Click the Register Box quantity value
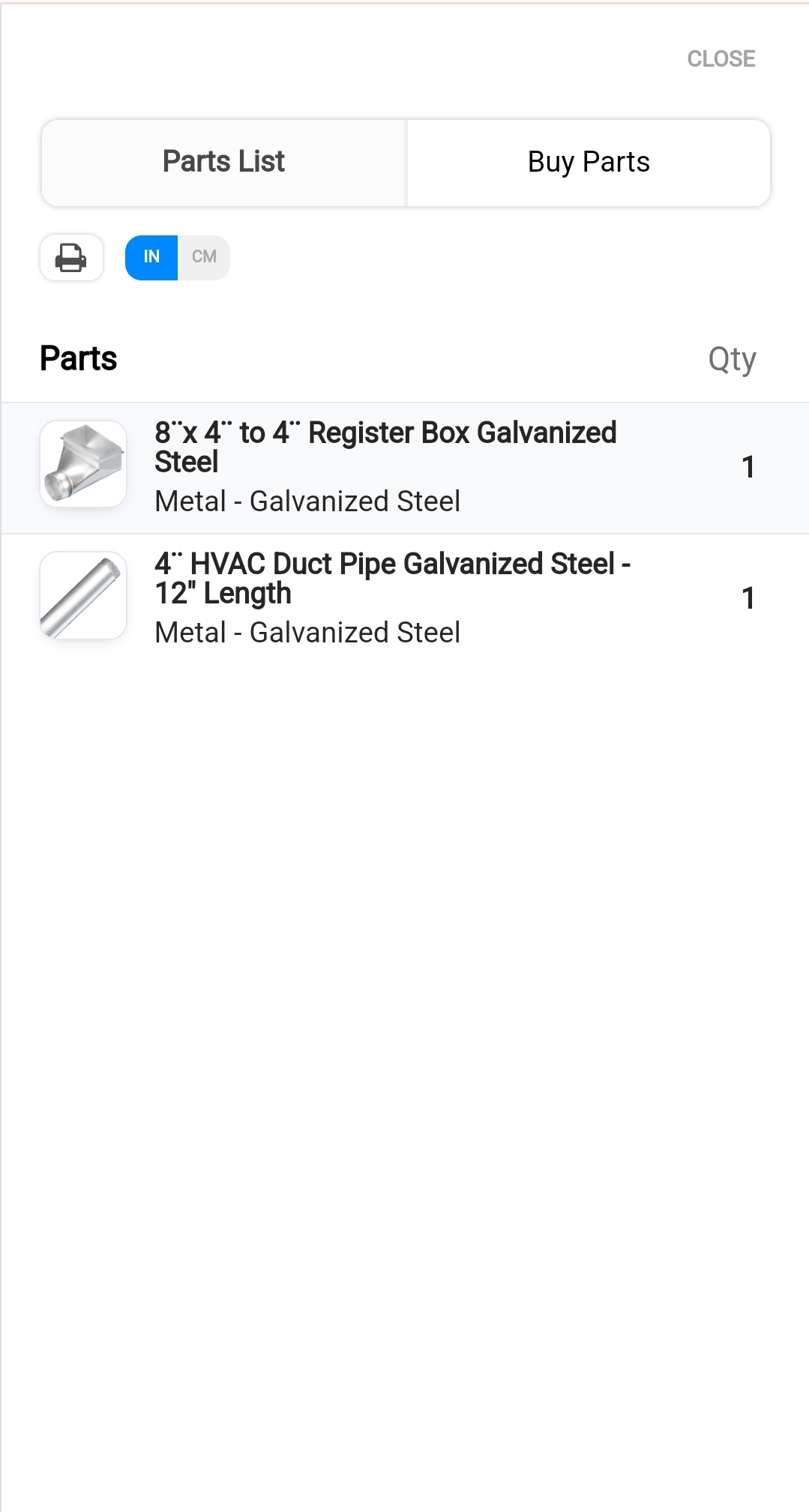 click(748, 467)
